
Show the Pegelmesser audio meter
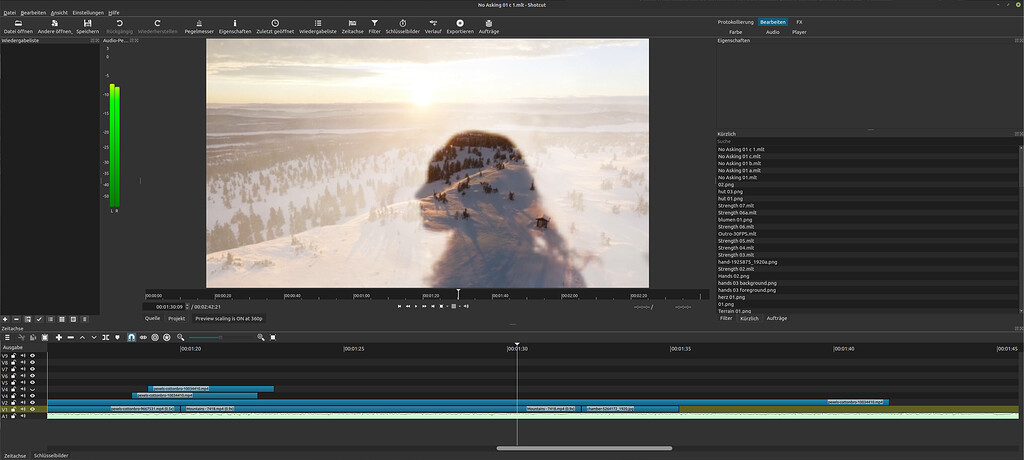[x=199, y=26]
